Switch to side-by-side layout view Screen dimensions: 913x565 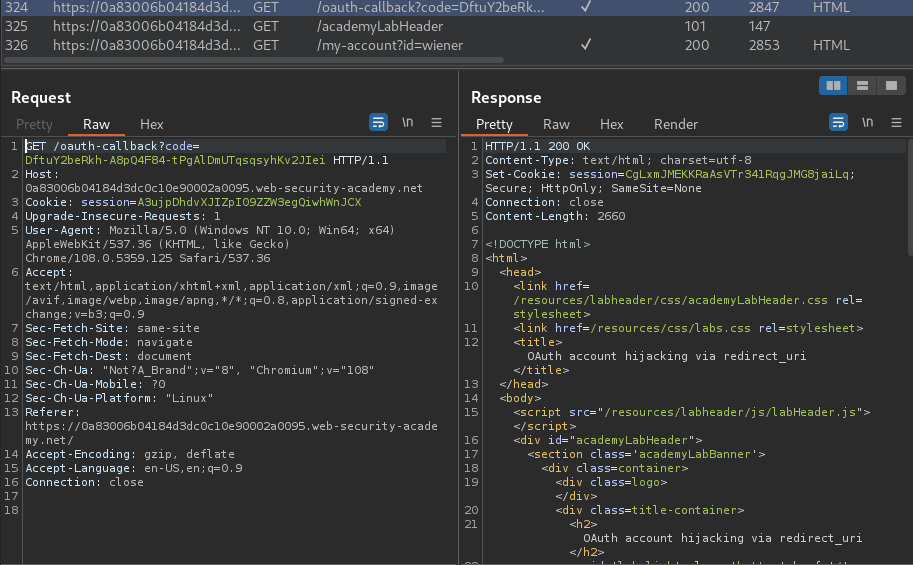tap(833, 86)
